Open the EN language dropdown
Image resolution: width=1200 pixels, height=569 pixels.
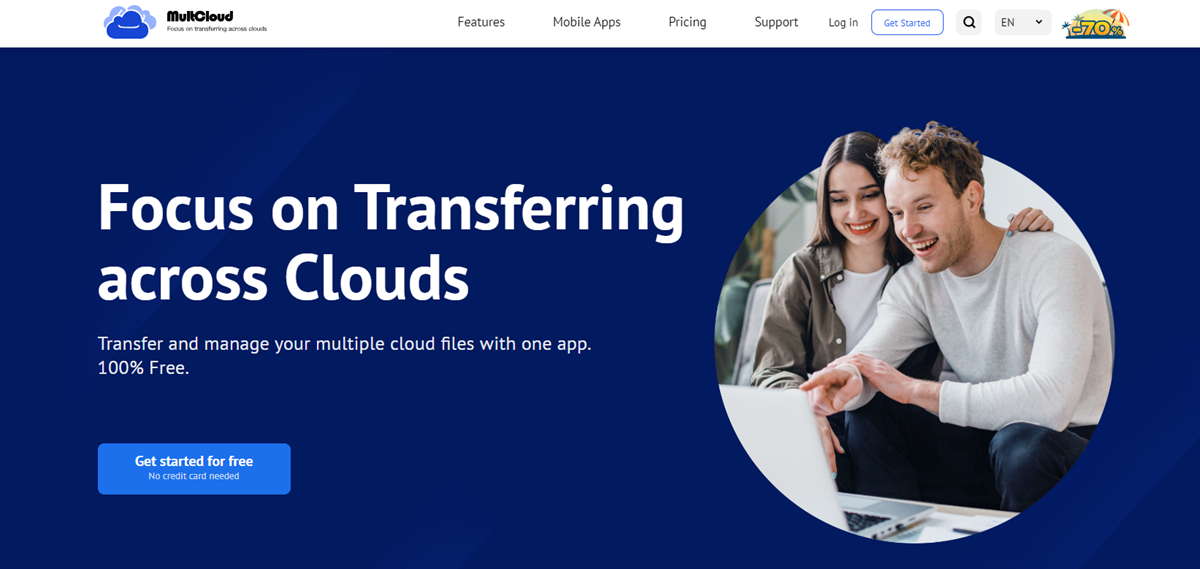point(1022,22)
